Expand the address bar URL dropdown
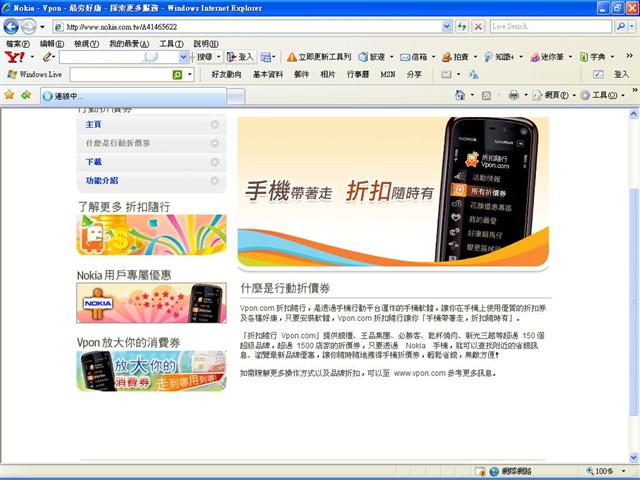Screen dimensions: 640x480 tap(447, 27)
